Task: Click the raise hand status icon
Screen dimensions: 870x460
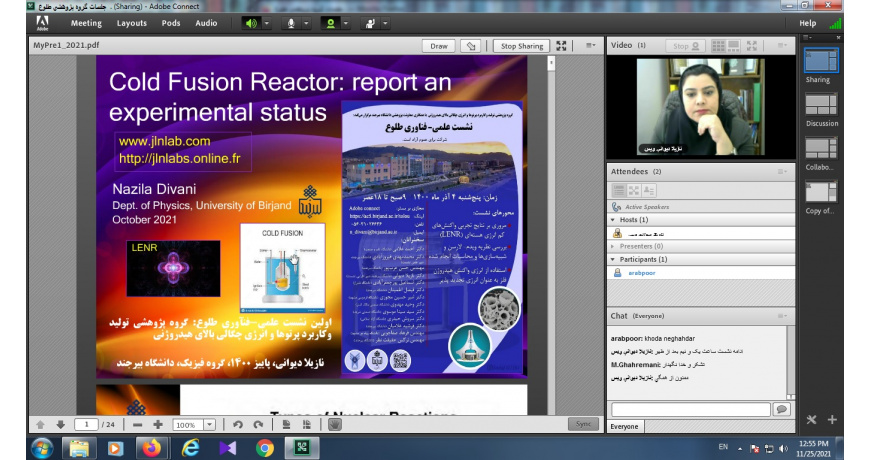Action: [370, 23]
